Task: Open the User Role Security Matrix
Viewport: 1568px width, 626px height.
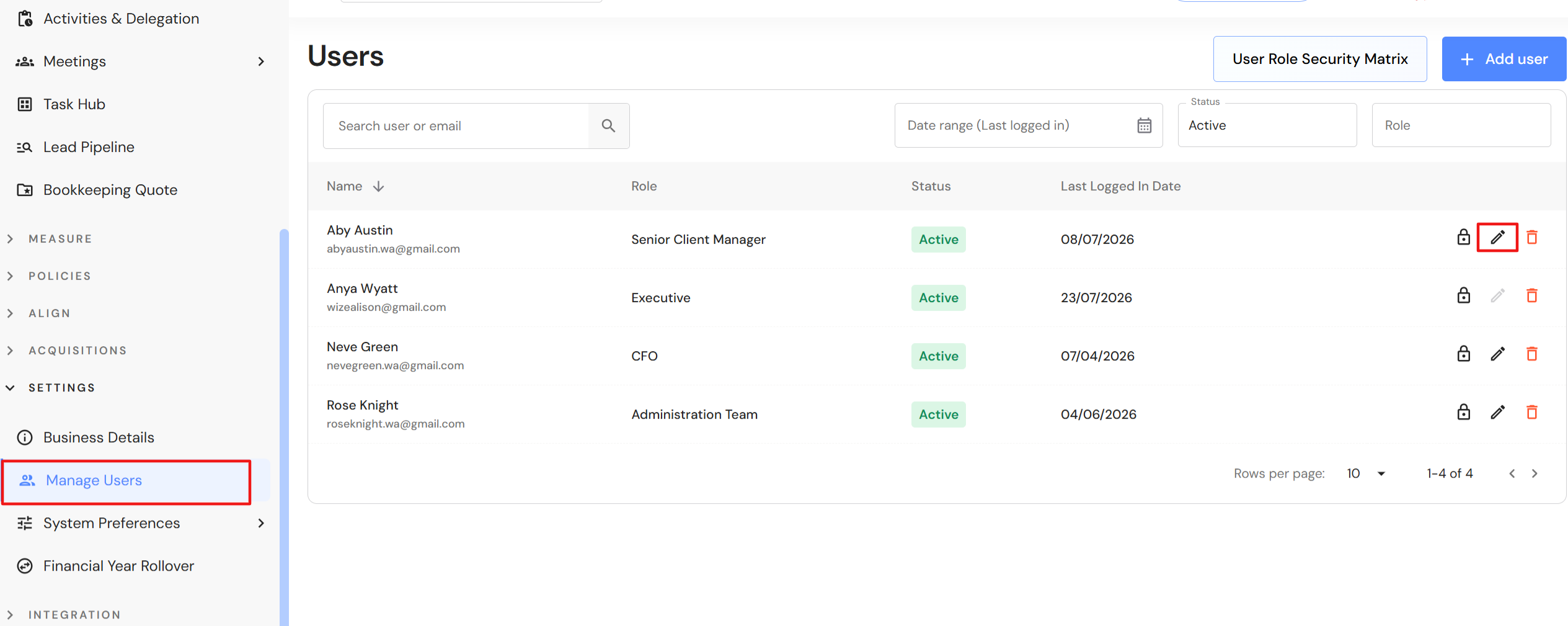Action: click(x=1319, y=59)
